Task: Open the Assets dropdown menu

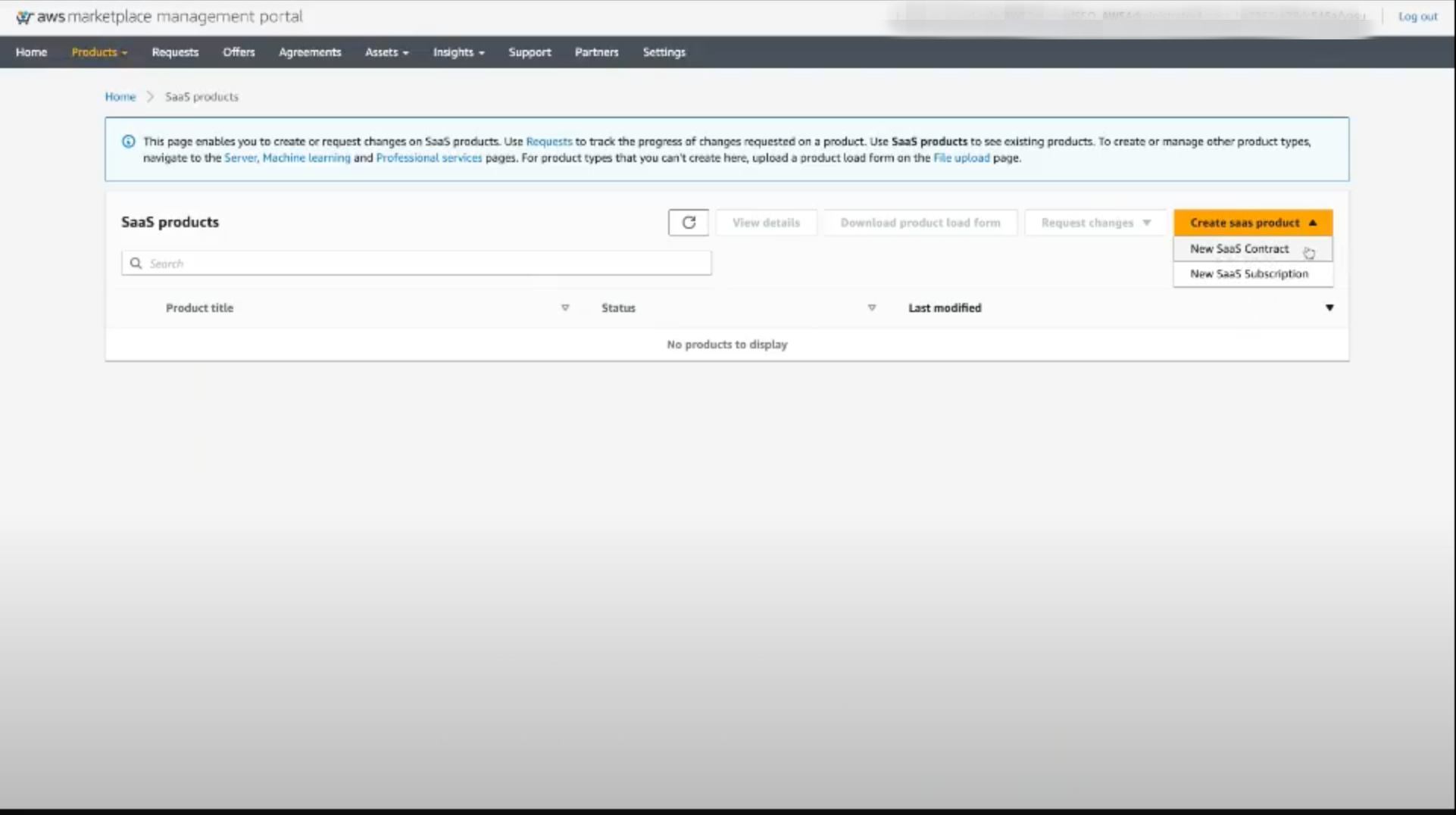Action: coord(387,52)
